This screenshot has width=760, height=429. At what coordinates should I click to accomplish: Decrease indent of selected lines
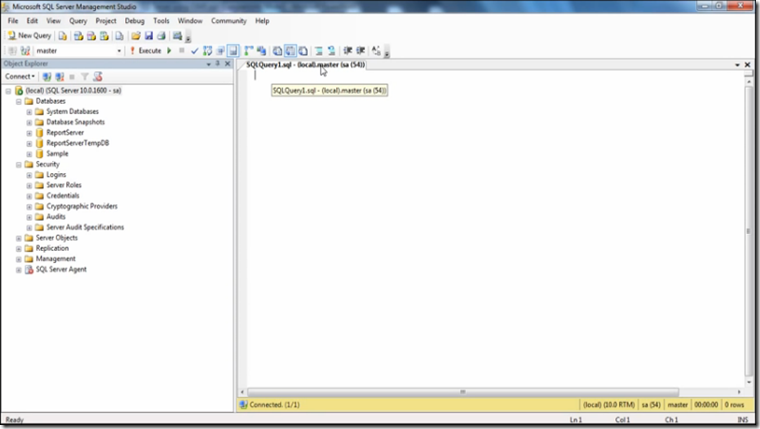point(348,50)
